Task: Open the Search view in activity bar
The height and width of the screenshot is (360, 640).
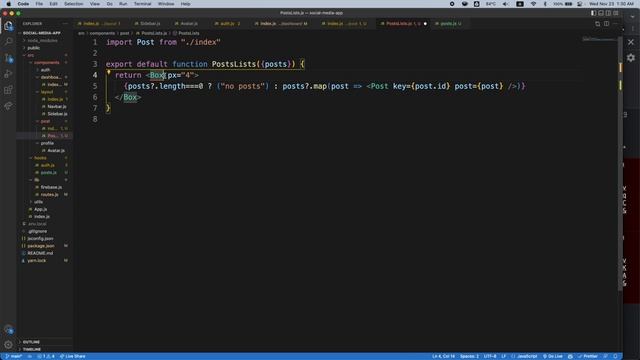Action: coord(8,42)
